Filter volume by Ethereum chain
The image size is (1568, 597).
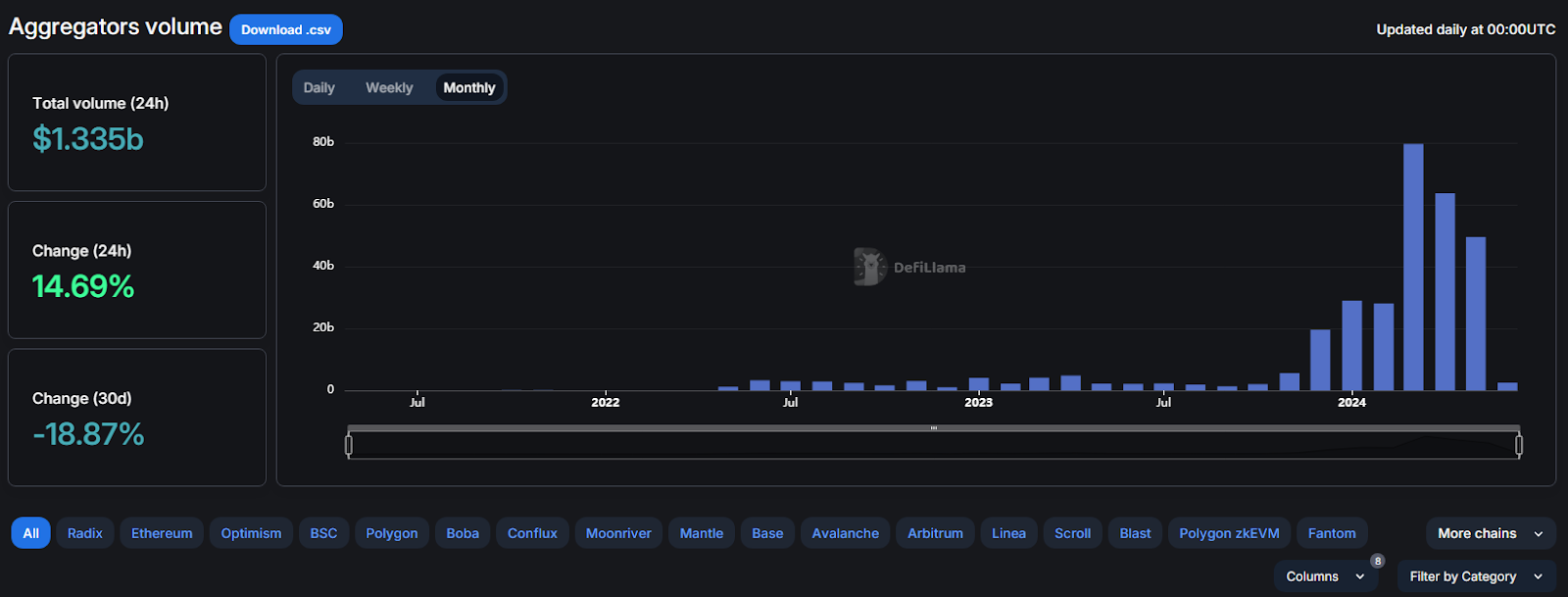[x=162, y=533]
